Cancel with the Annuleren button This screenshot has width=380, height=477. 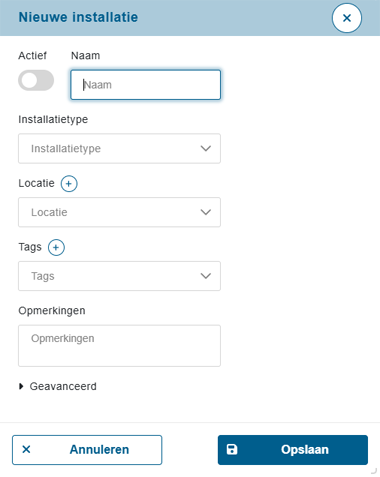tap(87, 450)
